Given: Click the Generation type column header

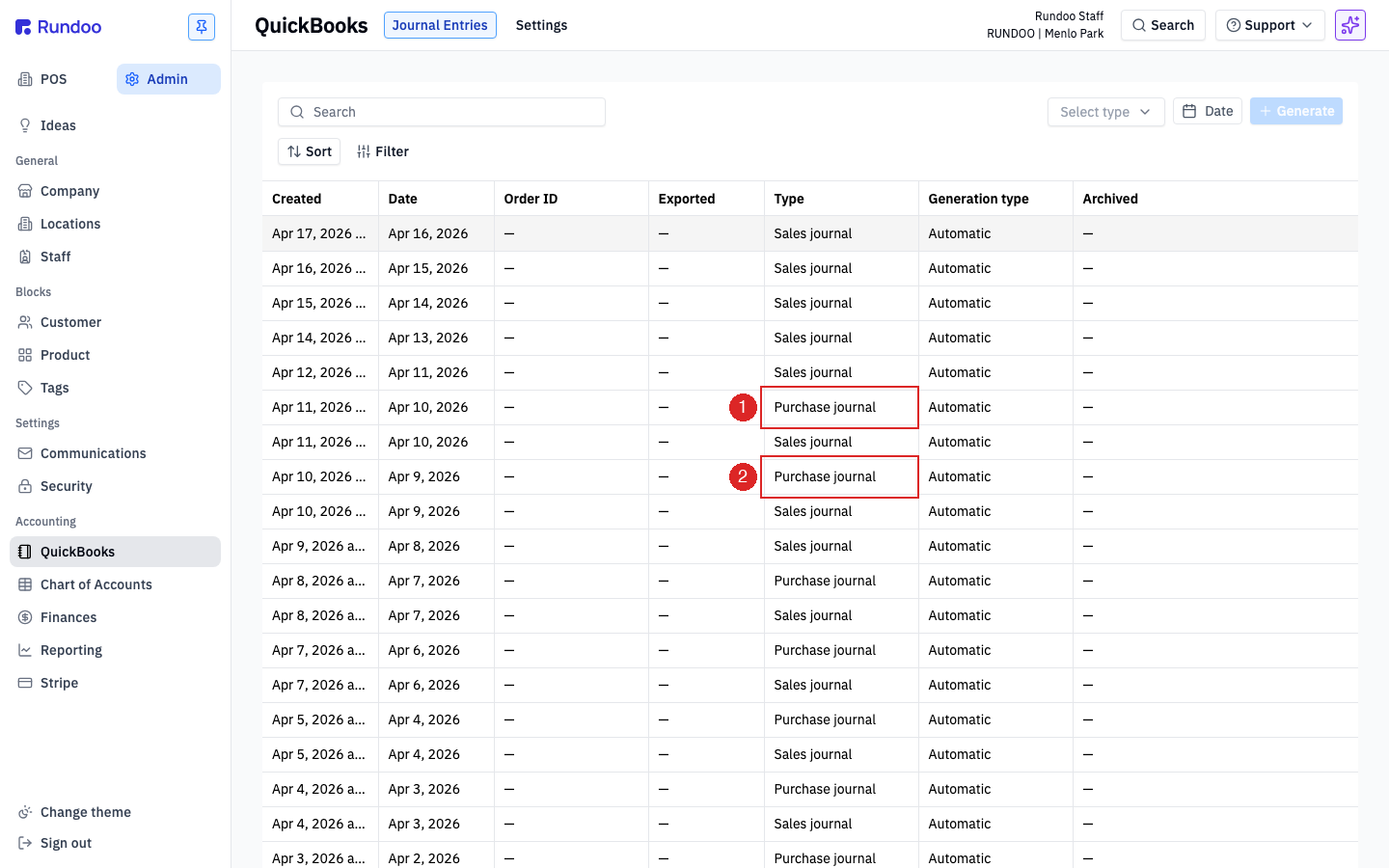Looking at the screenshot, I should [x=995, y=199].
